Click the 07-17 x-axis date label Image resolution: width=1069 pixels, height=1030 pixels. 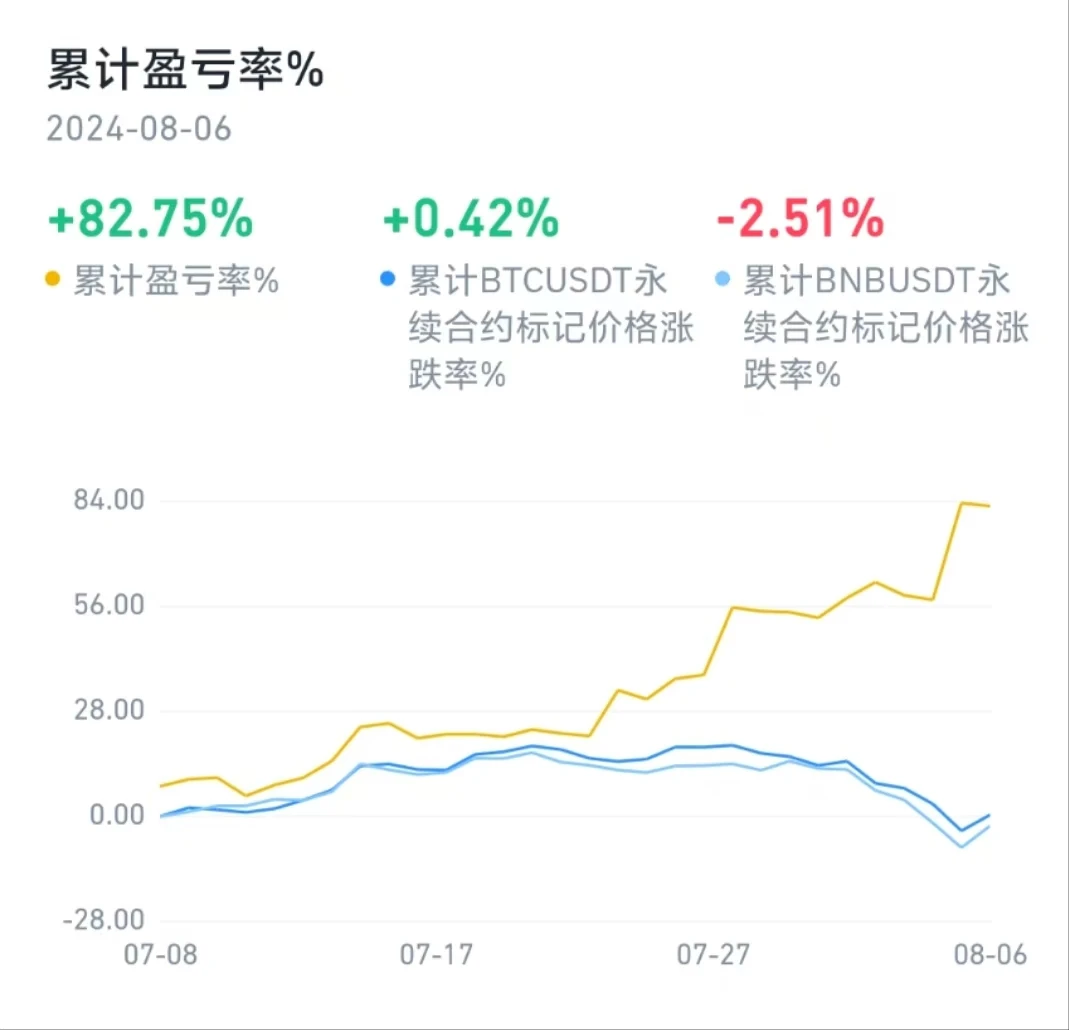coord(436,955)
